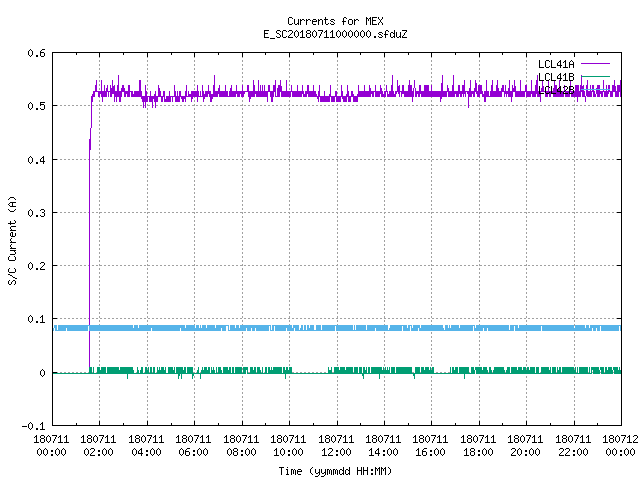Screen dimensions: 640x480
Task: Click the 0.5 y-axis tick label
Action: (36, 106)
